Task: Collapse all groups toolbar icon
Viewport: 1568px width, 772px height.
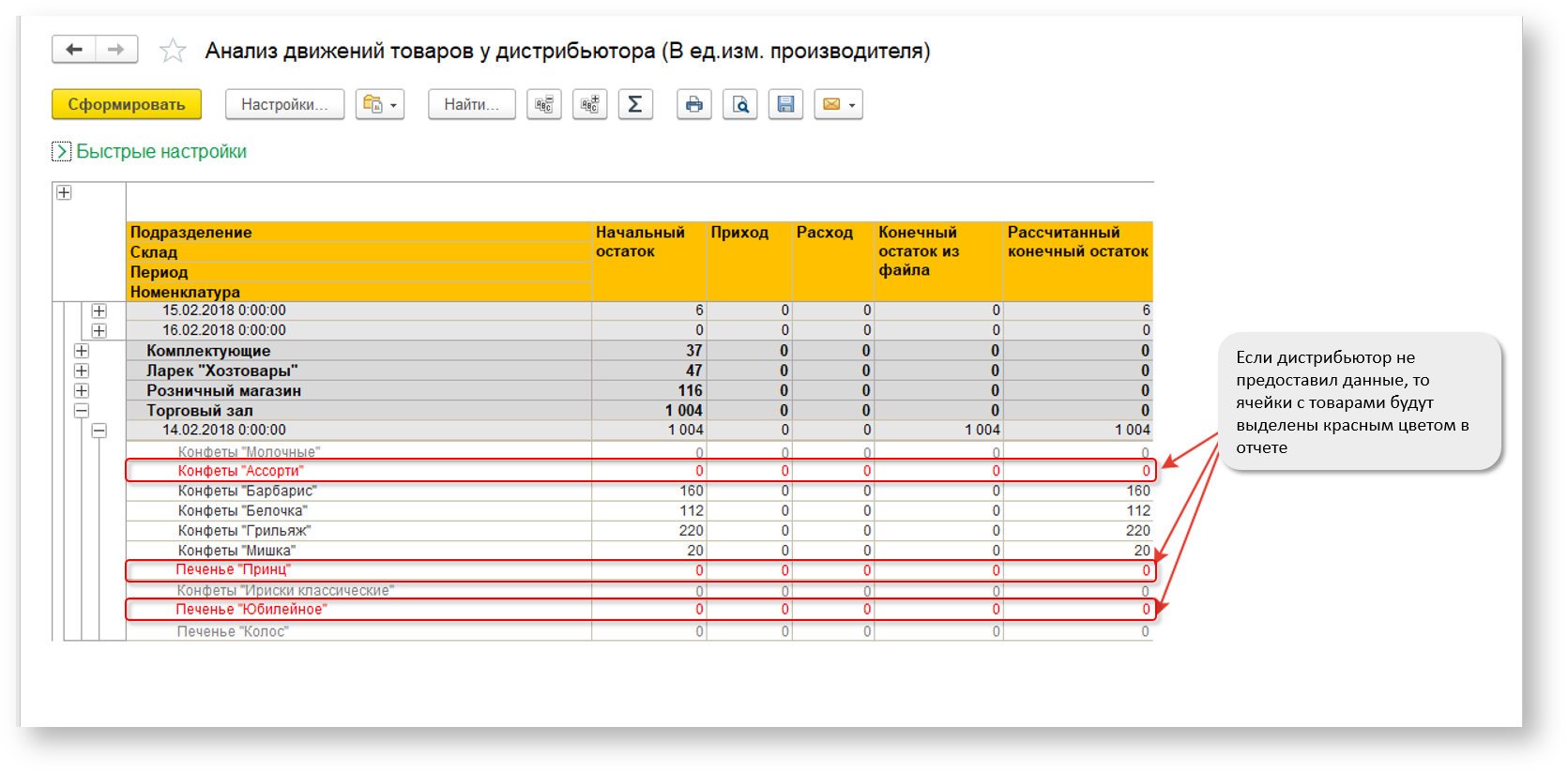Action: (544, 104)
